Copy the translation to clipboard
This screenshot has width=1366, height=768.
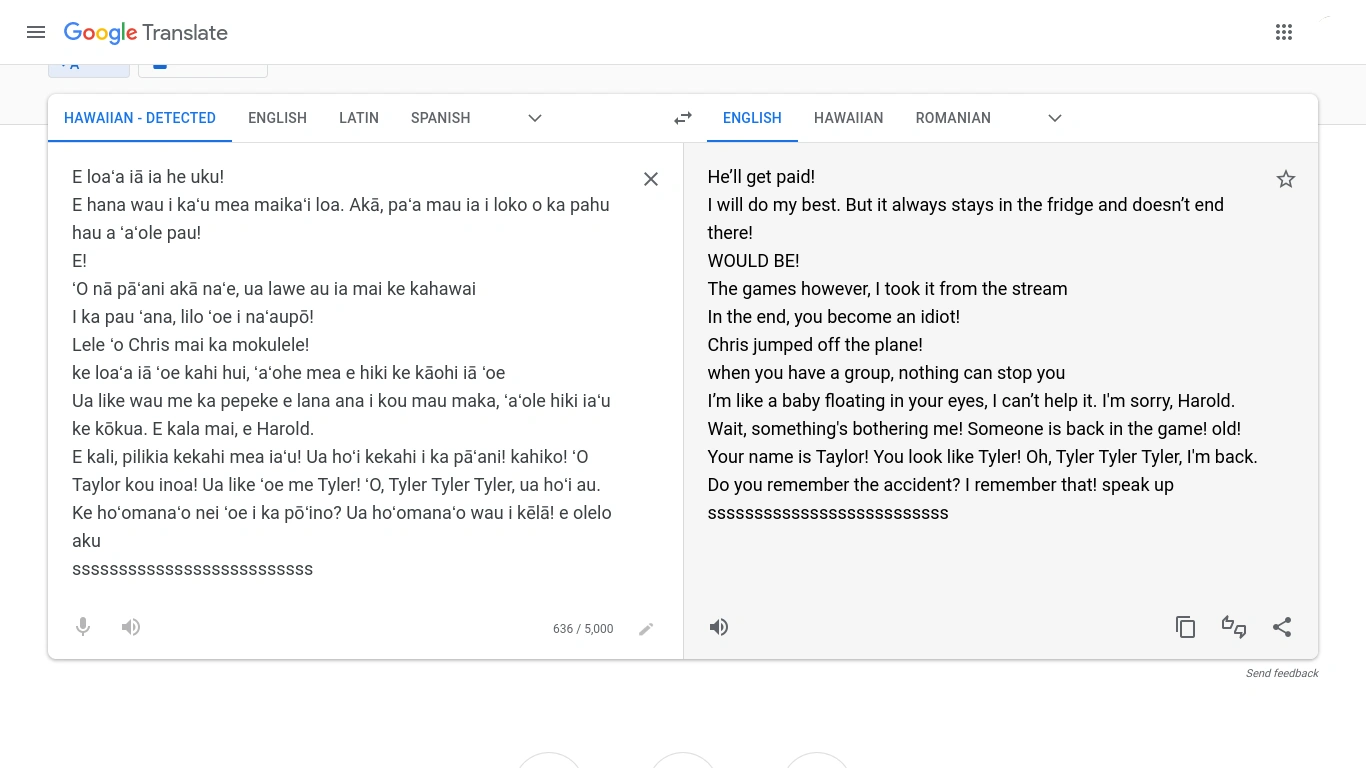point(1185,627)
